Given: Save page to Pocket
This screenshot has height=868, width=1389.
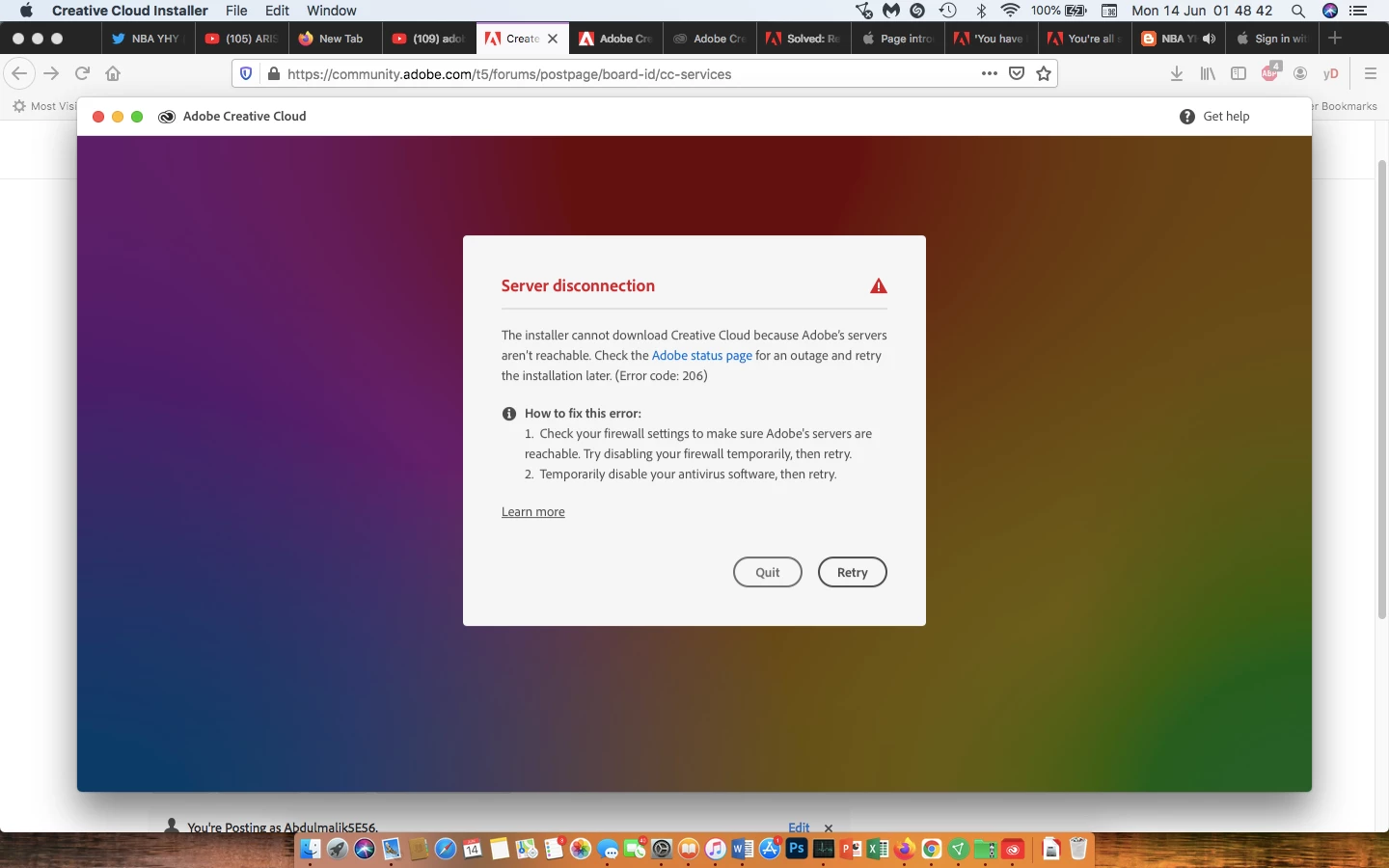Looking at the screenshot, I should [1017, 73].
